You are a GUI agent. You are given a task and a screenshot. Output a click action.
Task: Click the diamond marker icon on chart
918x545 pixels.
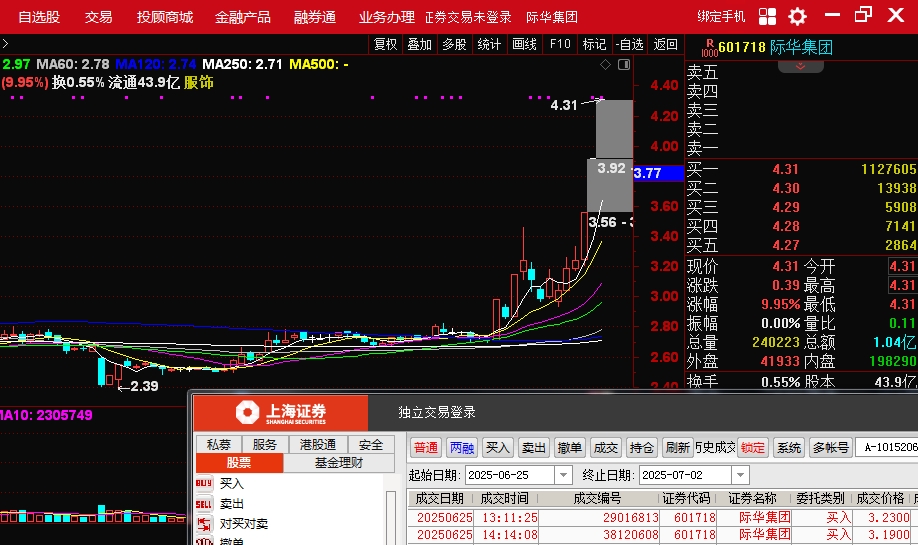(605, 64)
